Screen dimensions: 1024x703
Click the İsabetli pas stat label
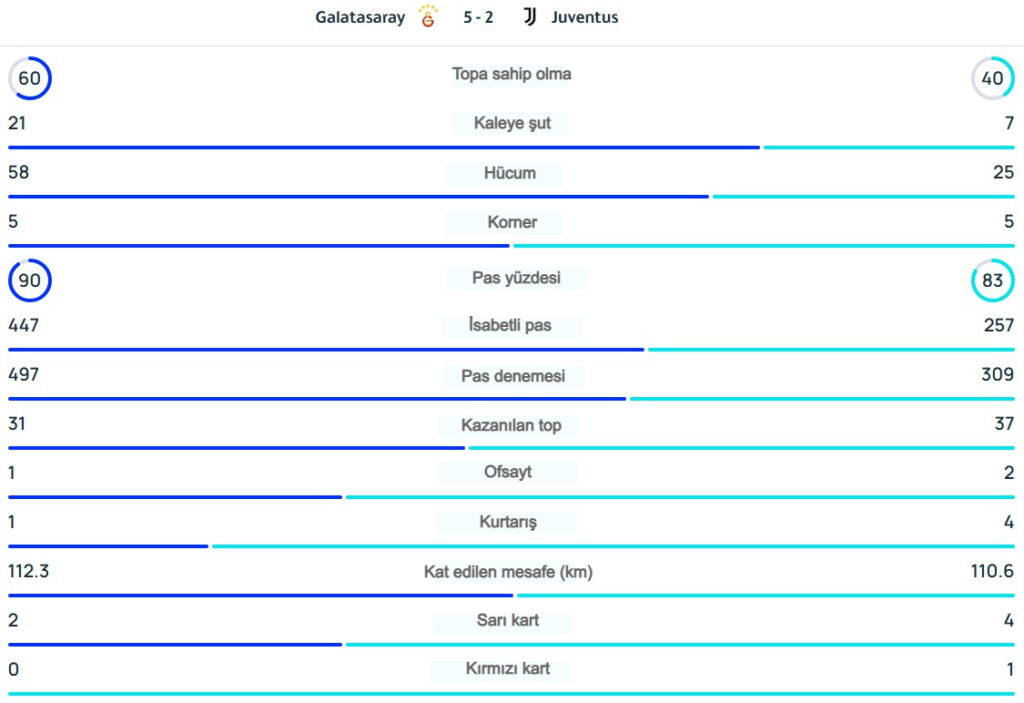[510, 325]
